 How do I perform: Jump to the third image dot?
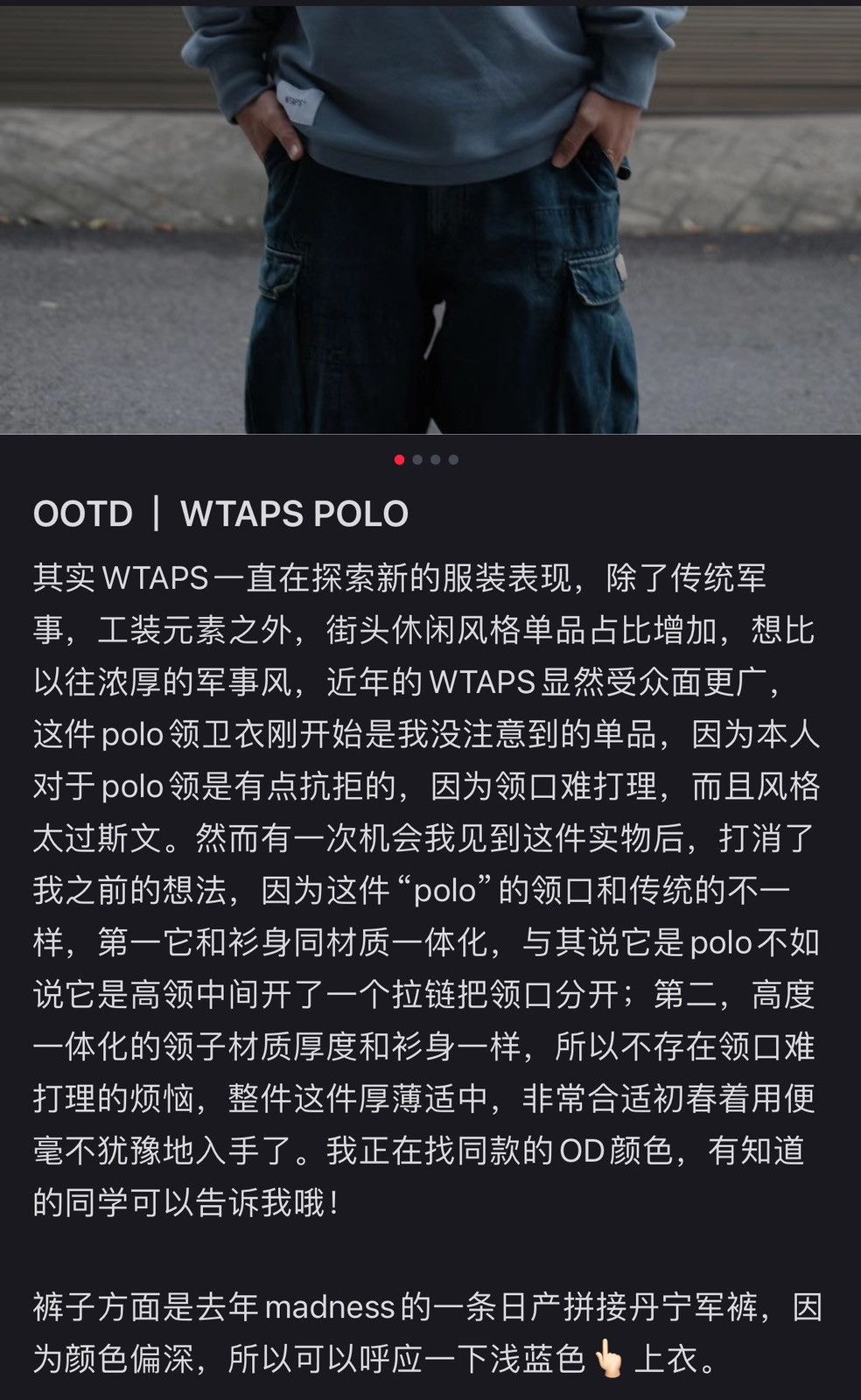435,459
